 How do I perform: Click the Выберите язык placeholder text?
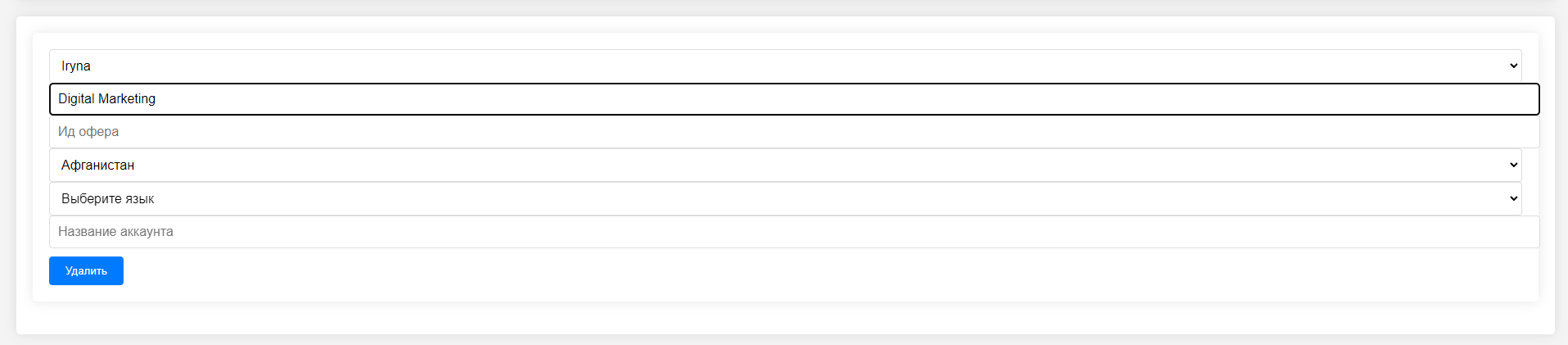click(x=107, y=198)
